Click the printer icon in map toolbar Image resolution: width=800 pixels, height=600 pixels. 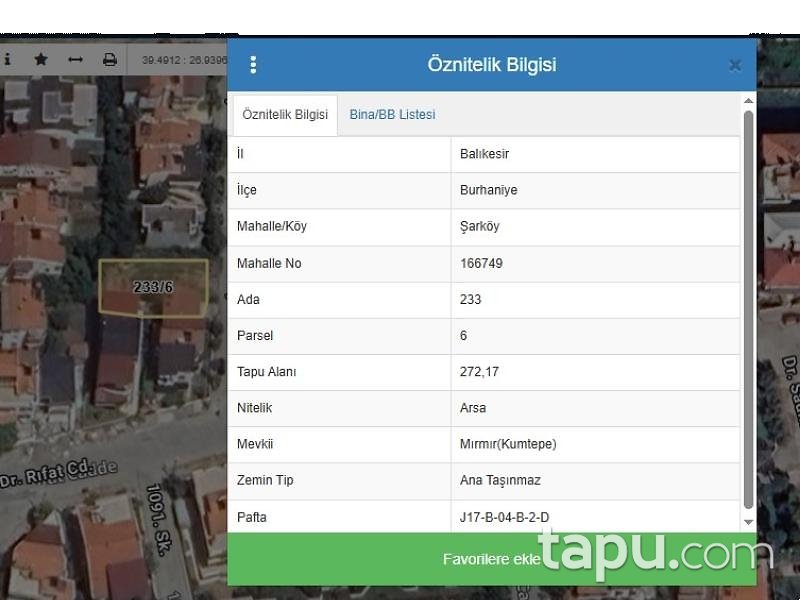click(x=110, y=60)
